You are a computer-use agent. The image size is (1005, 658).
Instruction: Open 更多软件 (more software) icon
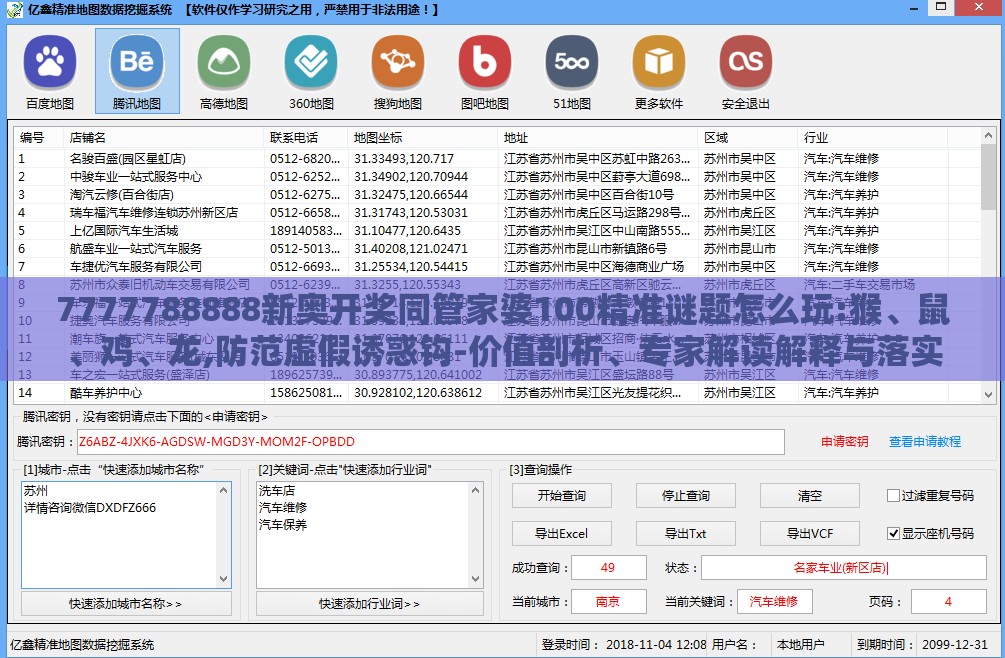pyautogui.click(x=659, y=71)
